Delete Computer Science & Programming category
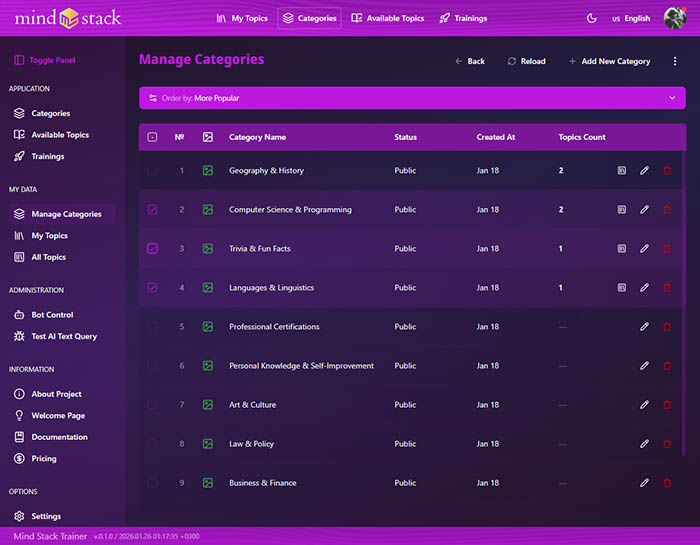 (x=667, y=209)
